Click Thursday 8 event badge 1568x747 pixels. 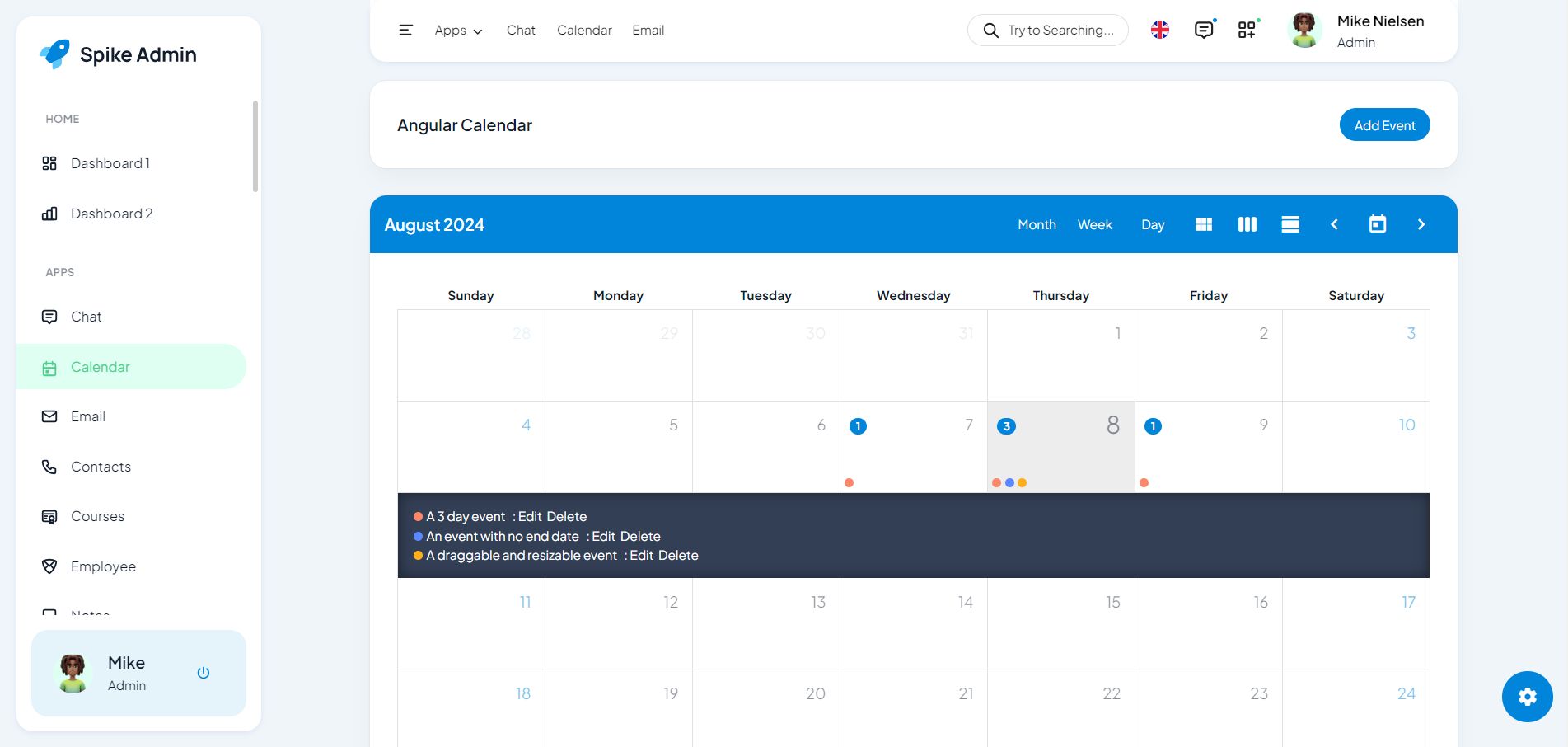[x=1006, y=426]
